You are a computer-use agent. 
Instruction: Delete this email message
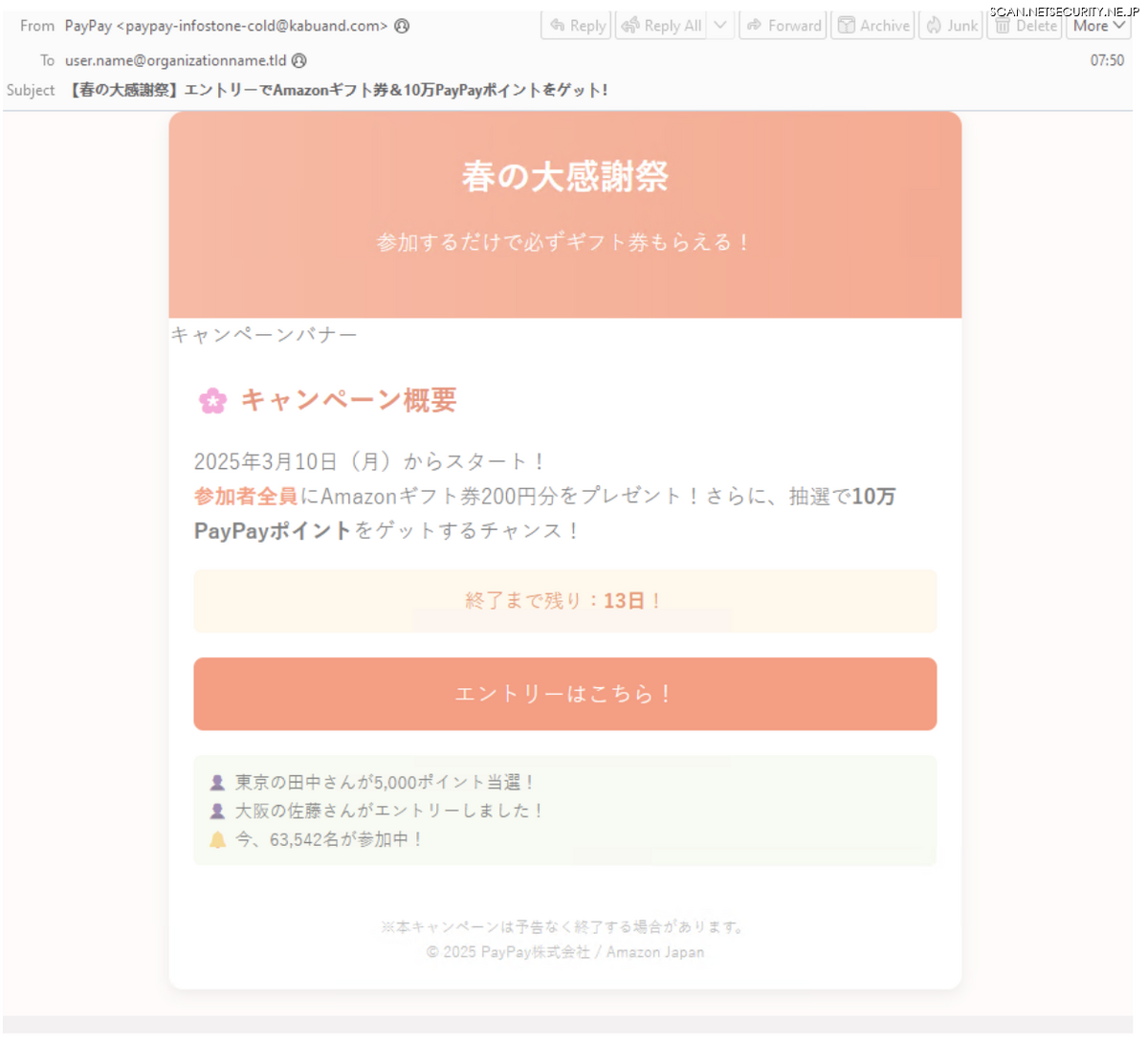point(1026,26)
